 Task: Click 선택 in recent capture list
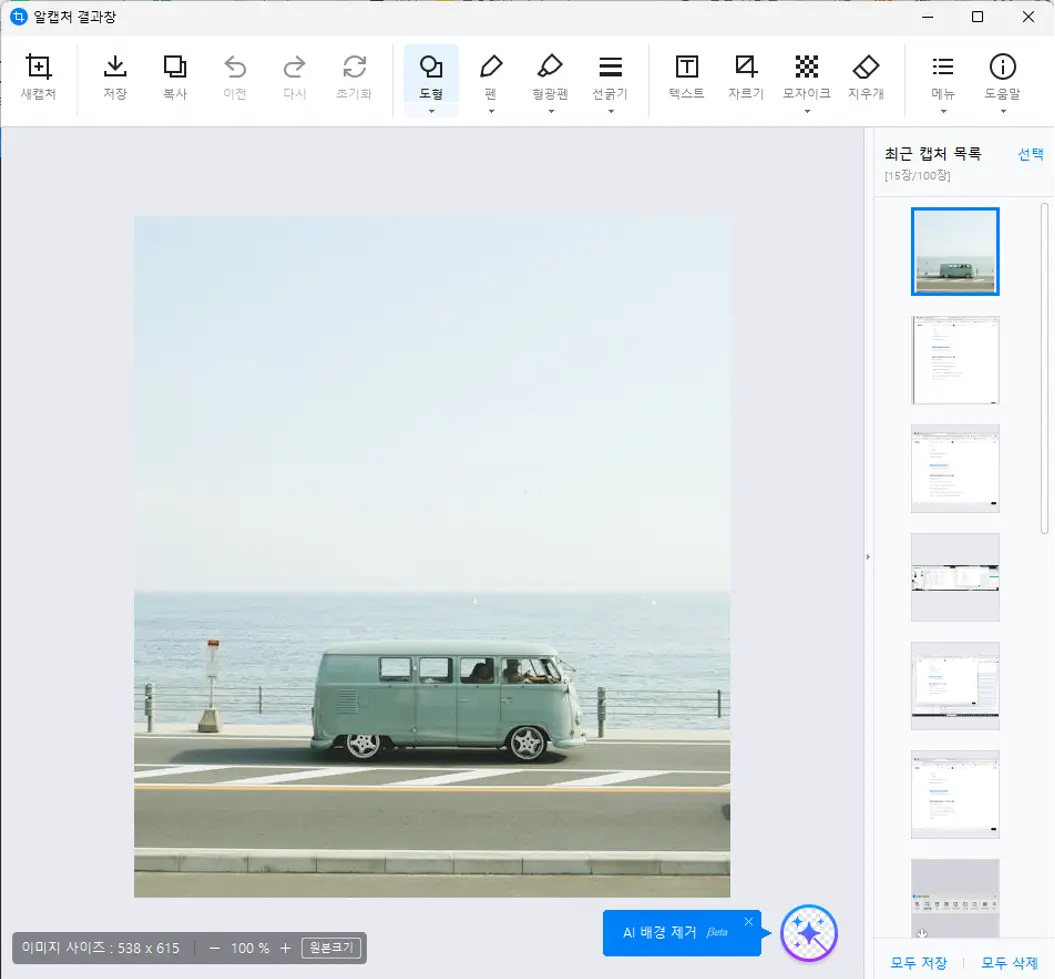pyautogui.click(x=1030, y=154)
